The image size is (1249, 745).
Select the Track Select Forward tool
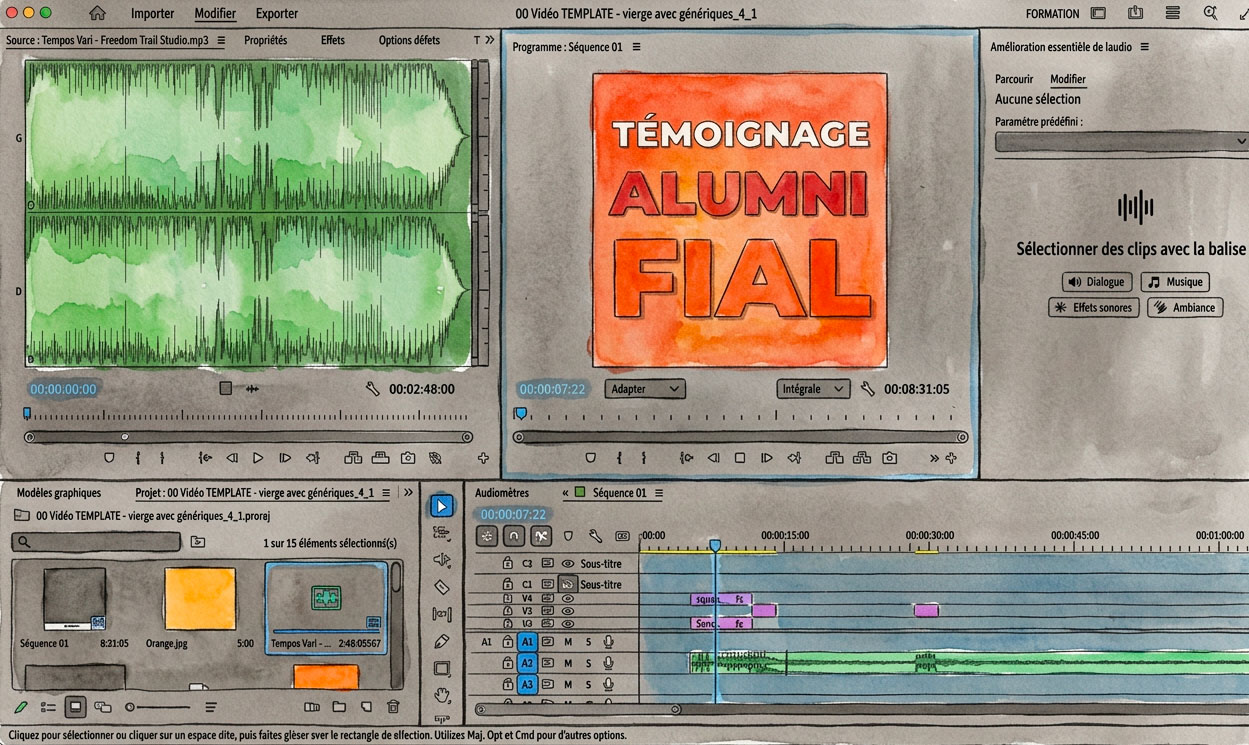tap(441, 533)
